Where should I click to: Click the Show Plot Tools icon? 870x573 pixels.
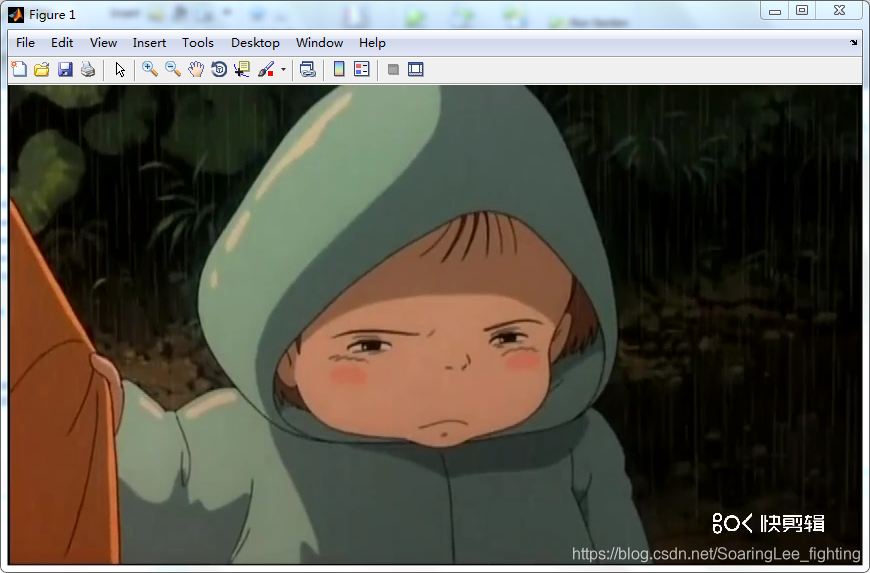tap(416, 69)
